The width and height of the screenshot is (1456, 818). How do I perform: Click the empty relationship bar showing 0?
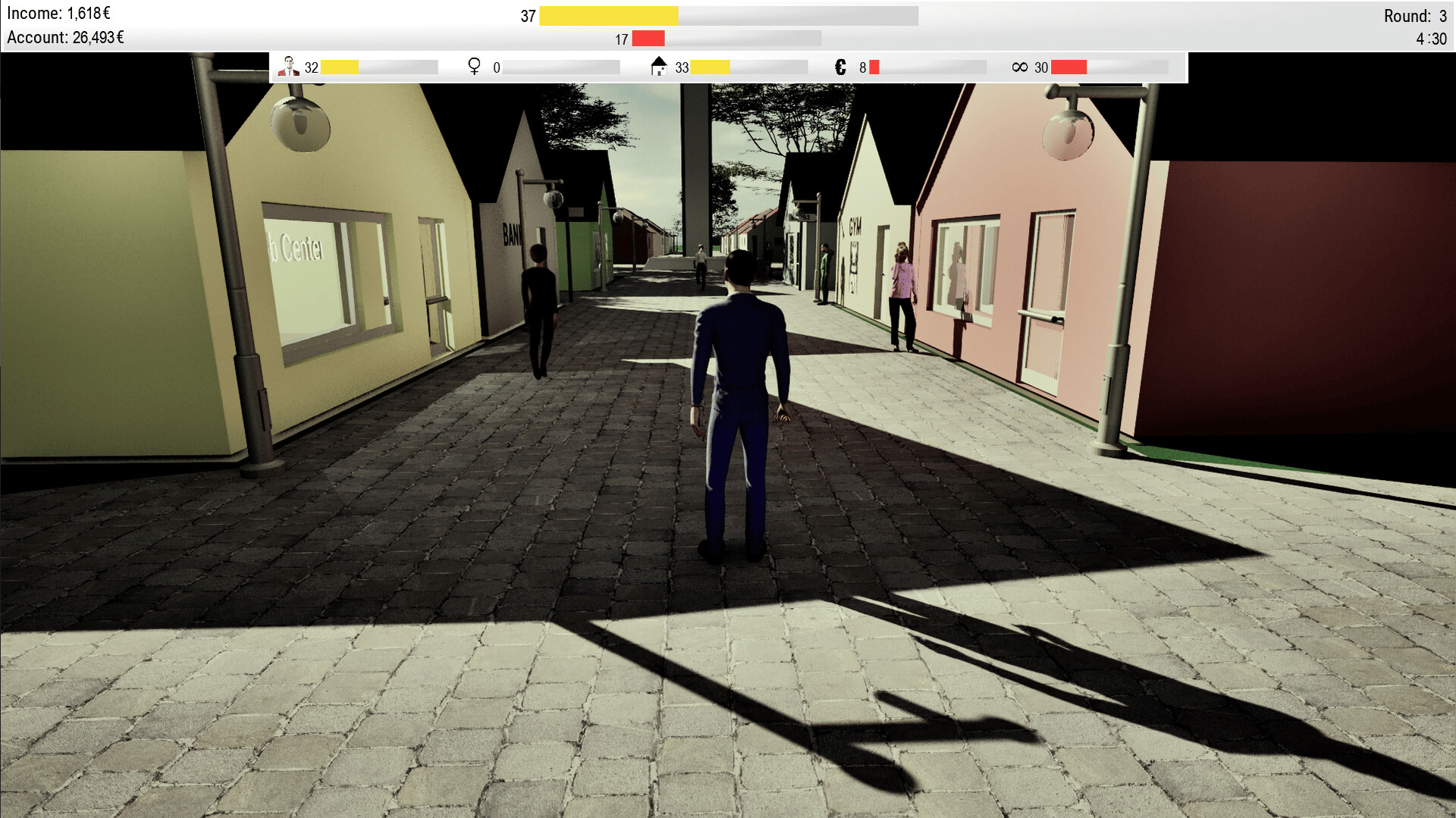tap(560, 67)
